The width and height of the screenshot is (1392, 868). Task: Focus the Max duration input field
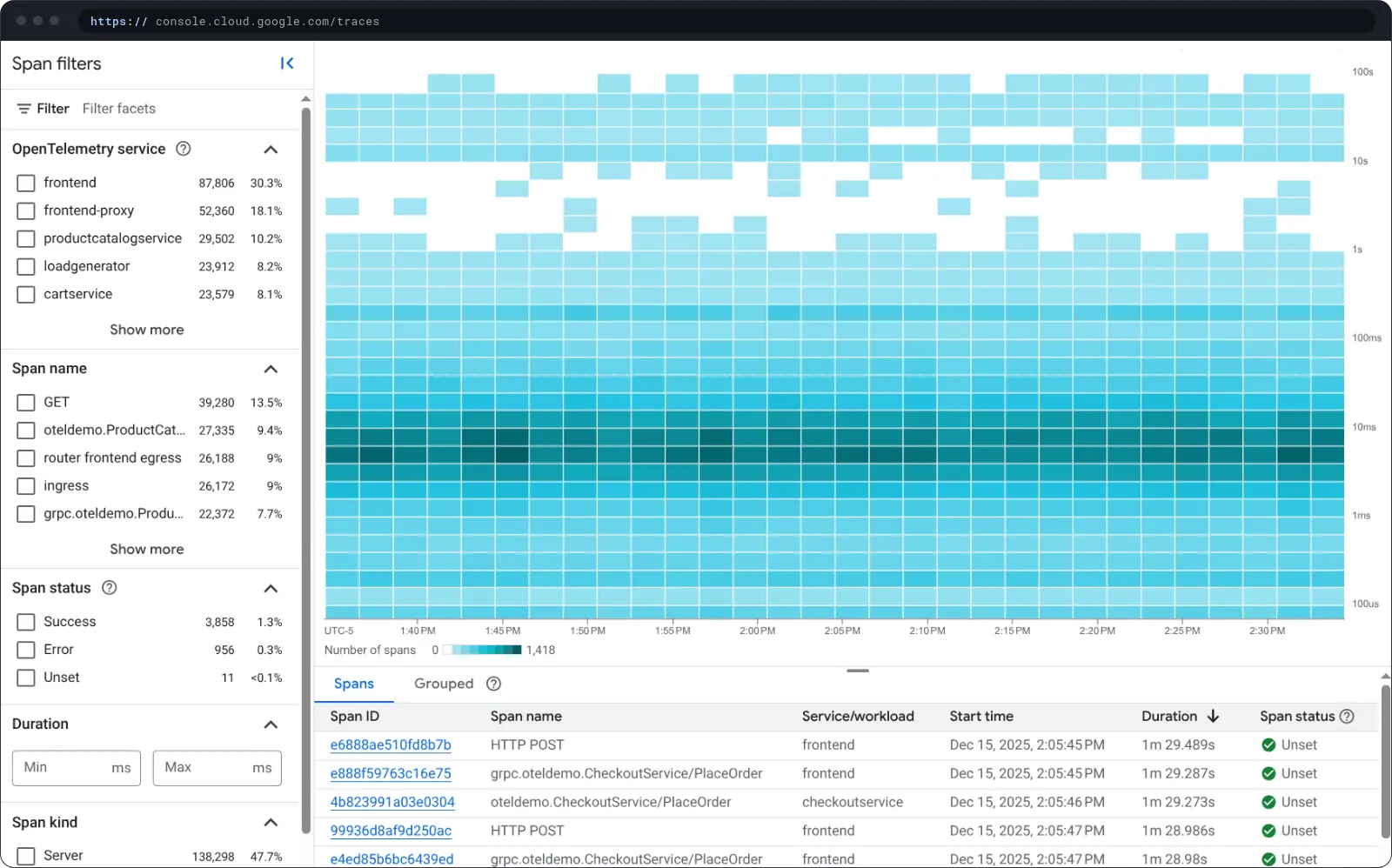217,768
